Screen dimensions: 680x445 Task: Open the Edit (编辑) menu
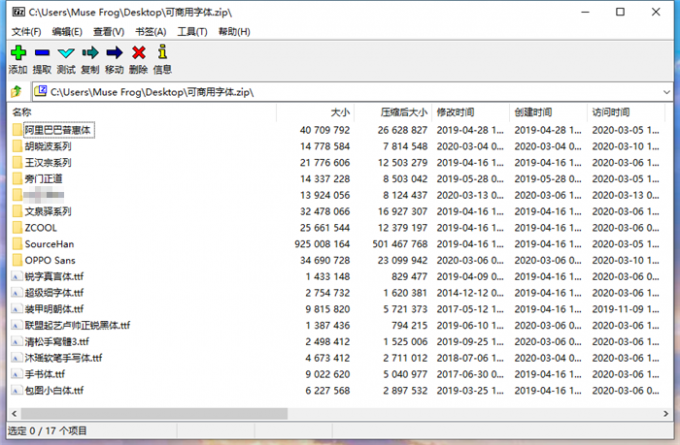(67, 32)
